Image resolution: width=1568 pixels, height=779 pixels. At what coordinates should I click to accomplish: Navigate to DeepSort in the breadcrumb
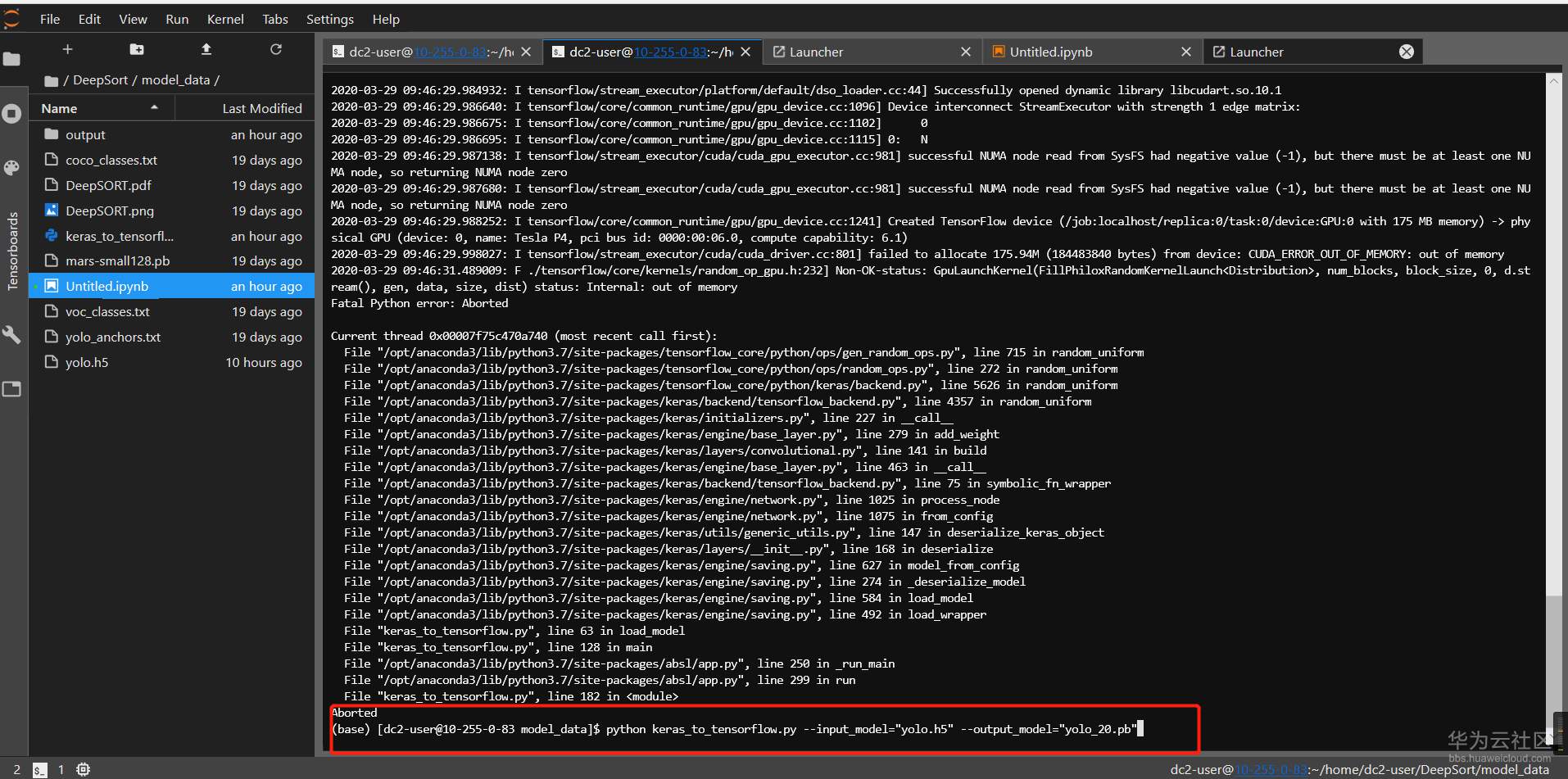tap(101, 80)
